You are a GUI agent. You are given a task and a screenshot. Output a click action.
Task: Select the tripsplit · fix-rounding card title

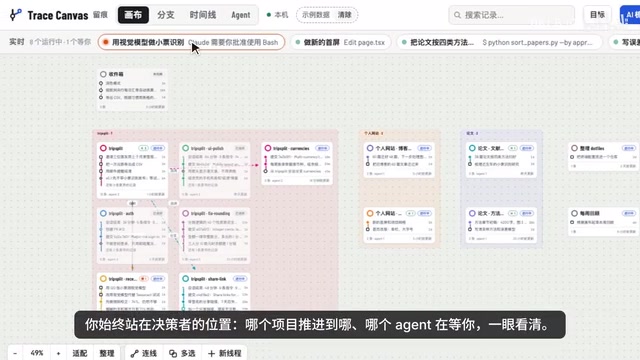(210, 213)
